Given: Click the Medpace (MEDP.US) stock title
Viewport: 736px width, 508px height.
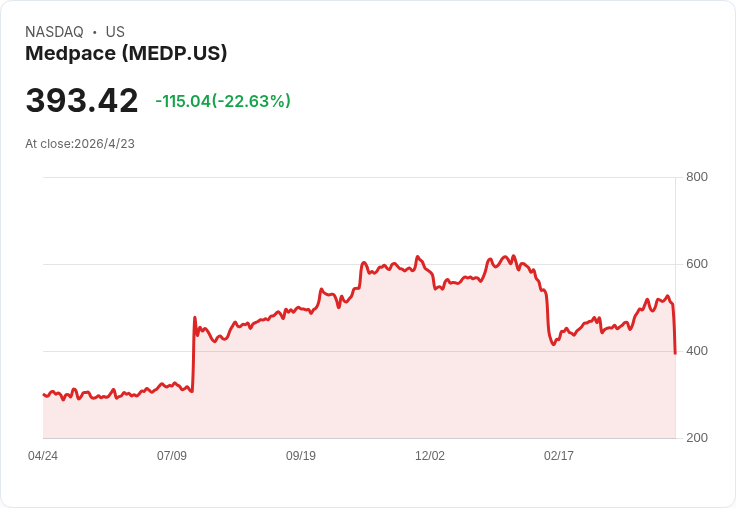Looking at the screenshot, I should 126,54.
